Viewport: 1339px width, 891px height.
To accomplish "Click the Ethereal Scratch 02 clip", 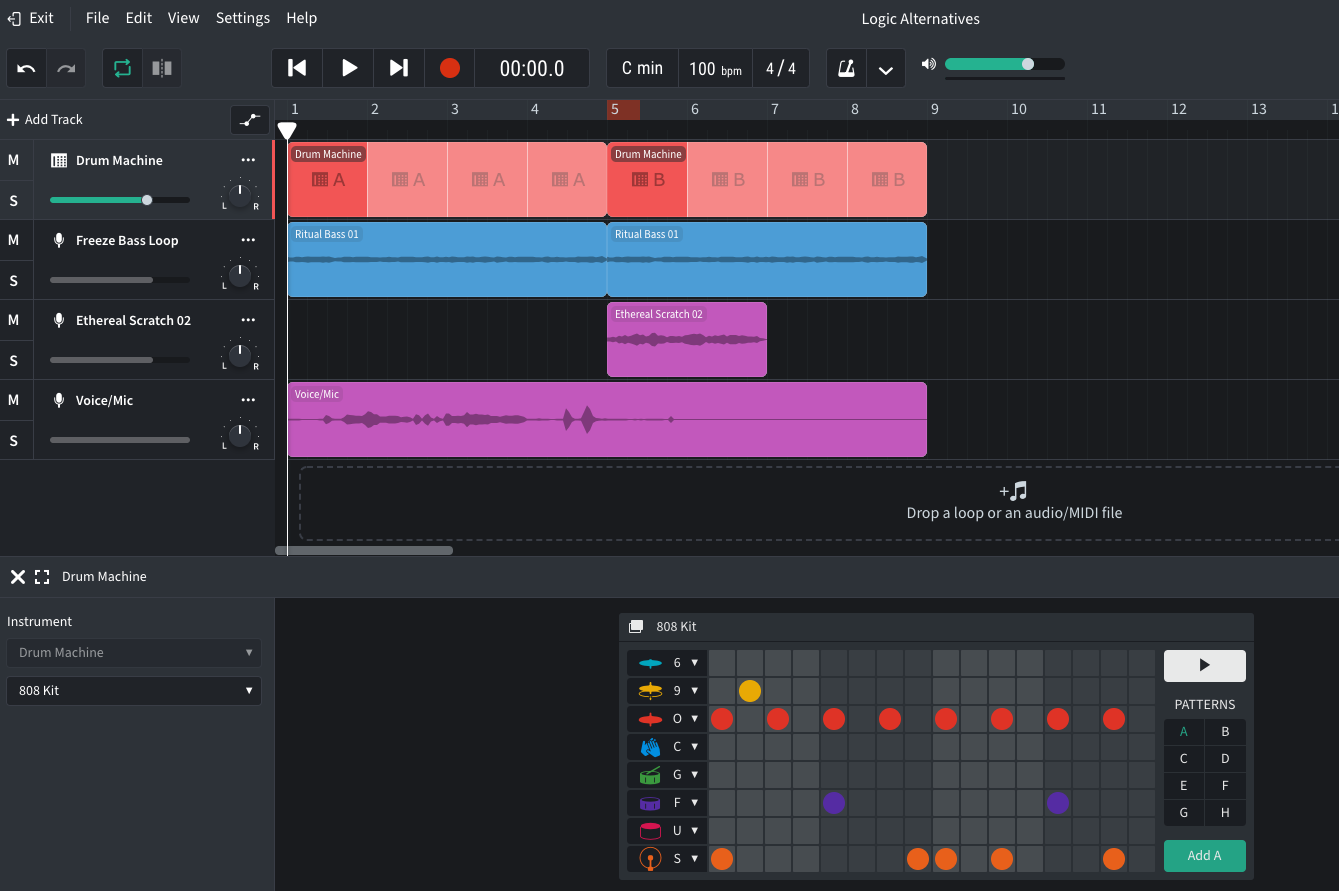I will 686,340.
